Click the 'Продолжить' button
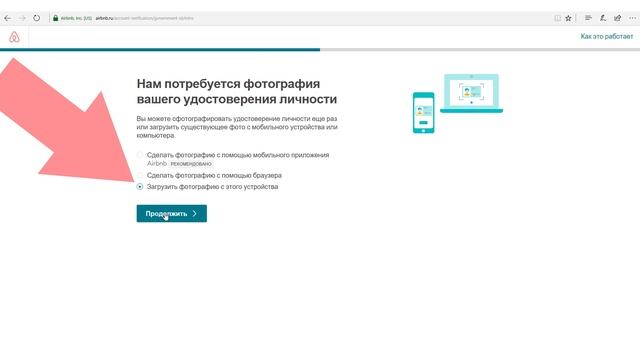Image resolution: width=640 pixels, height=360 pixels. click(171, 213)
